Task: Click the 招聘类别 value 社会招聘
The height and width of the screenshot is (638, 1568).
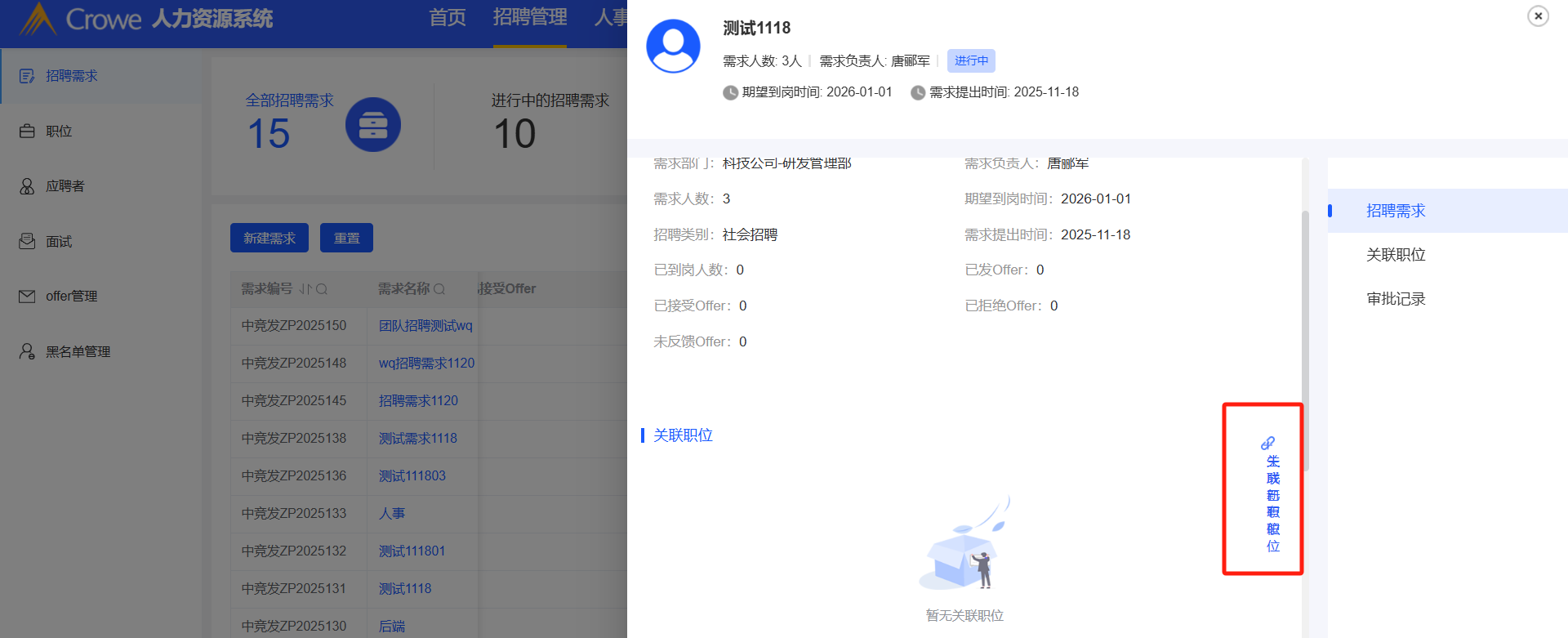Action: (x=750, y=235)
